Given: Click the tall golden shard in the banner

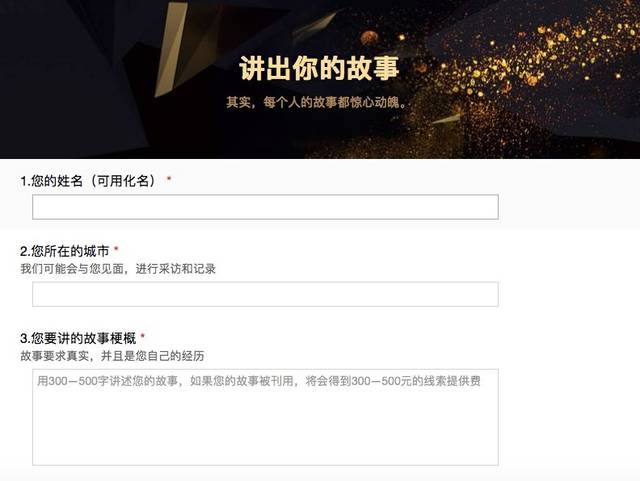Looking at the screenshot, I should point(171,49).
